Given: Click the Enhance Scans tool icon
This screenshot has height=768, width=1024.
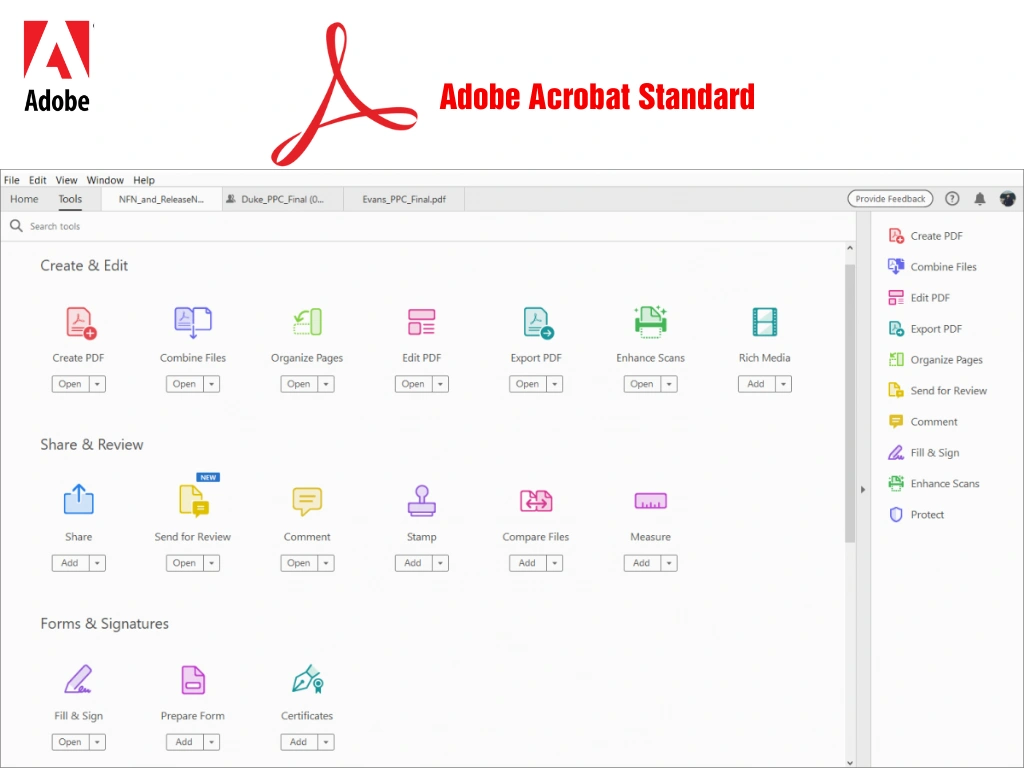Looking at the screenshot, I should 650,324.
